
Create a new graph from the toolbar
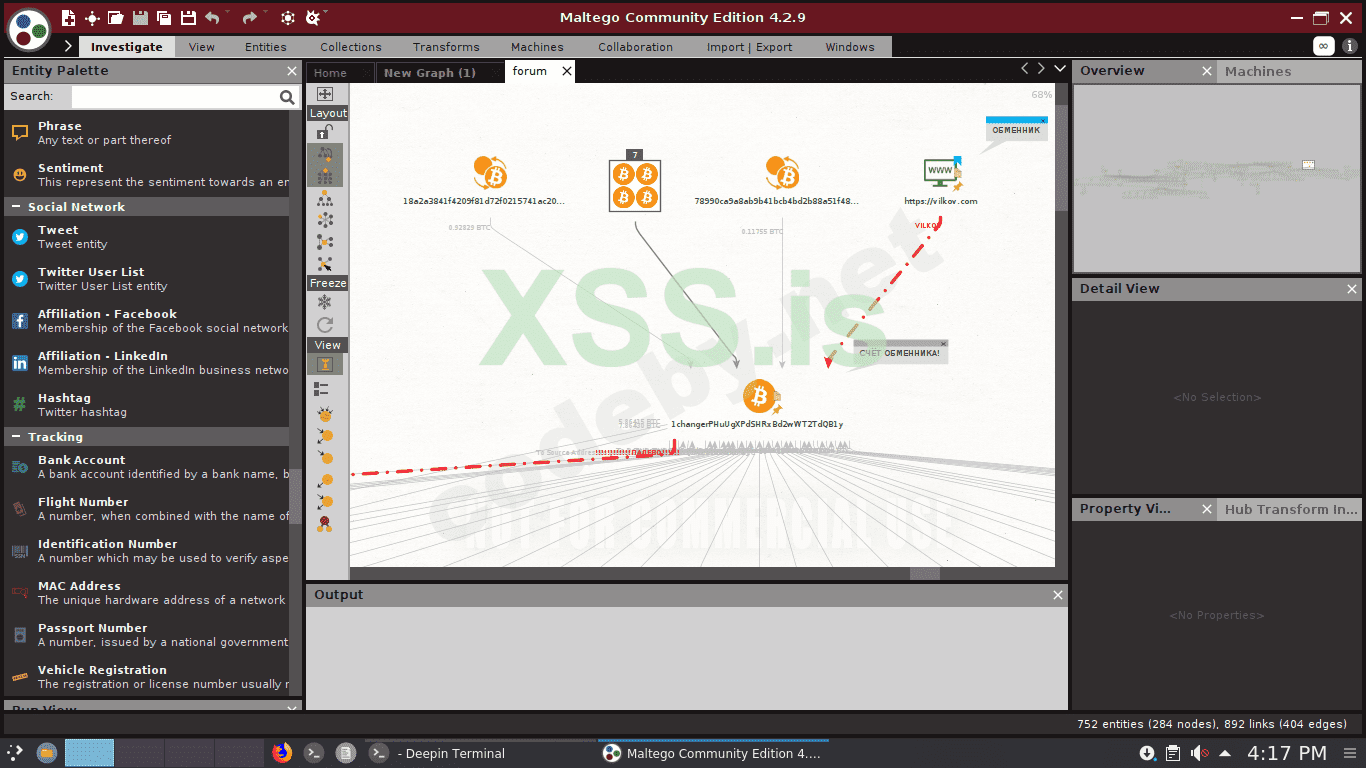pos(69,18)
